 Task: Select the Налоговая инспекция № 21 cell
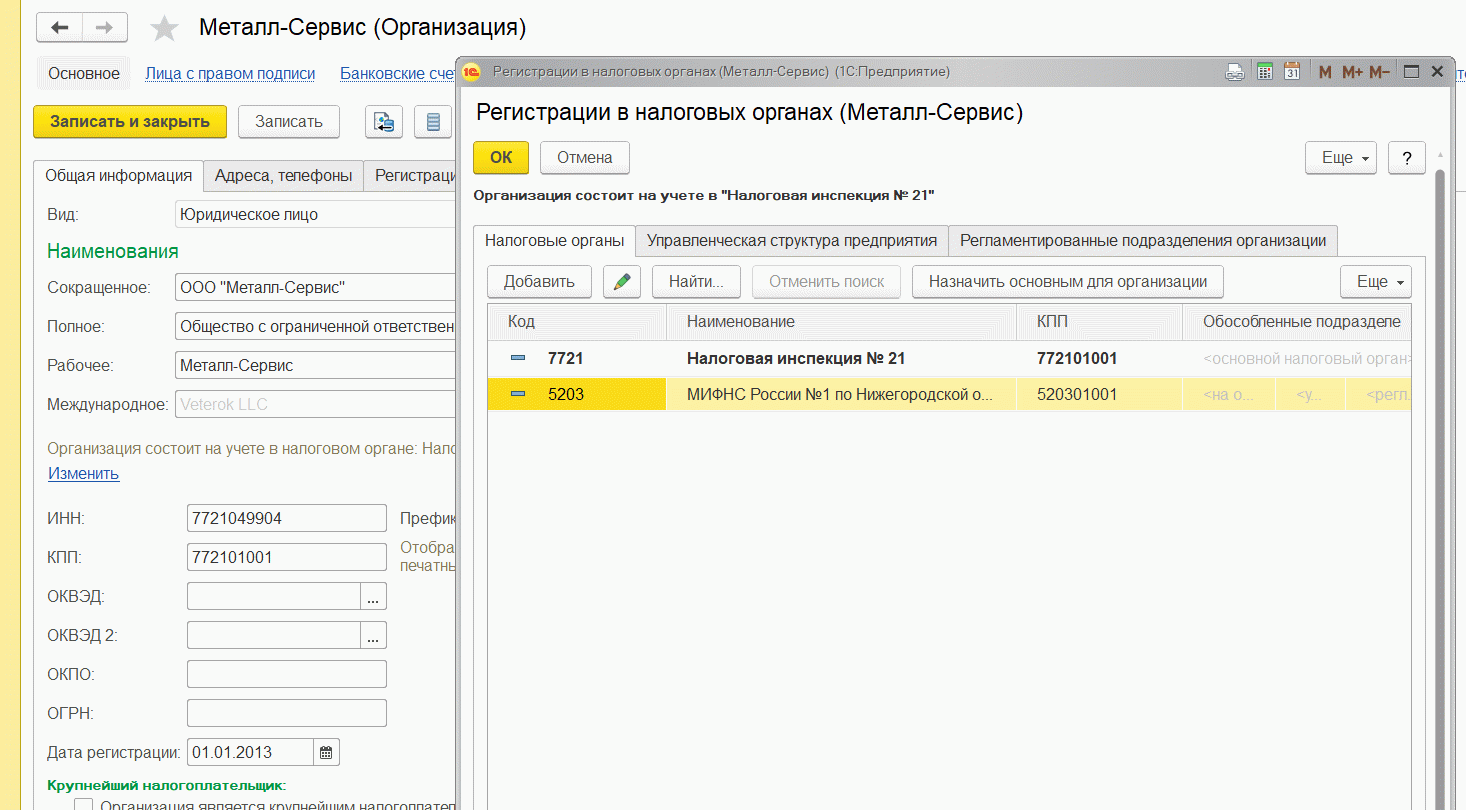tap(841, 358)
